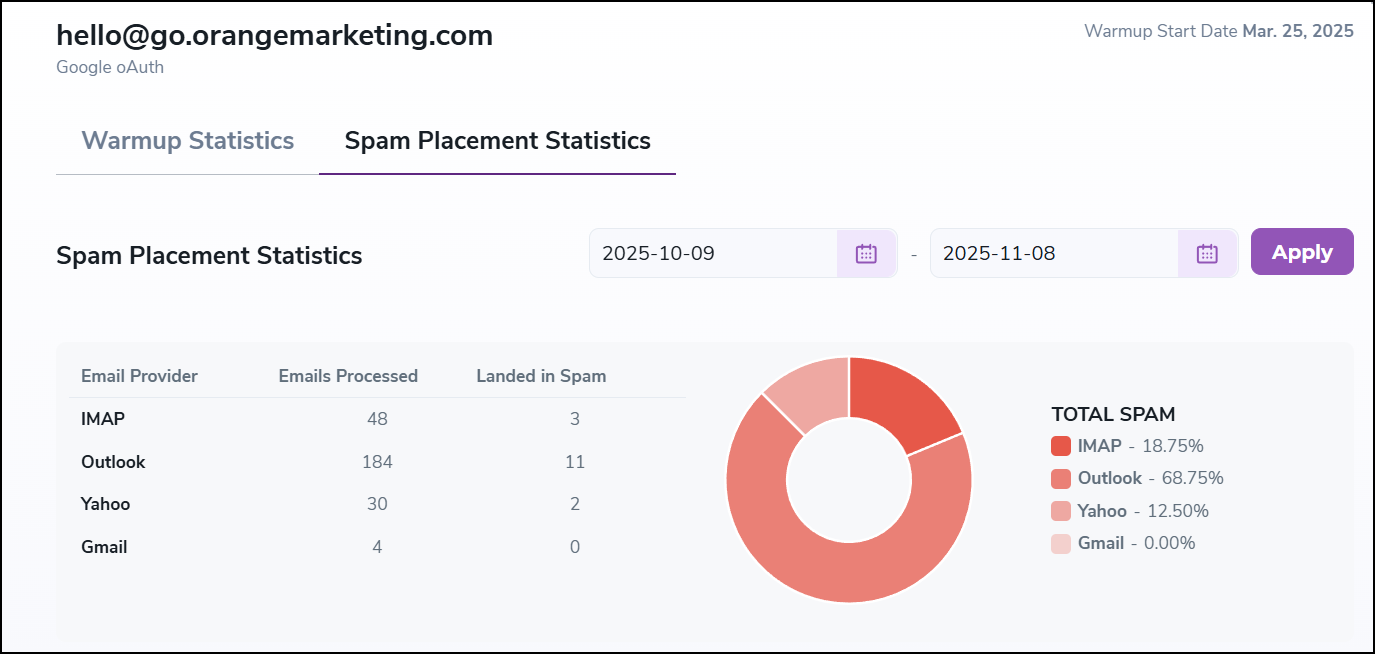Click the end date field 2025-11-08
This screenshot has height=654, width=1375.
[x=1053, y=254]
